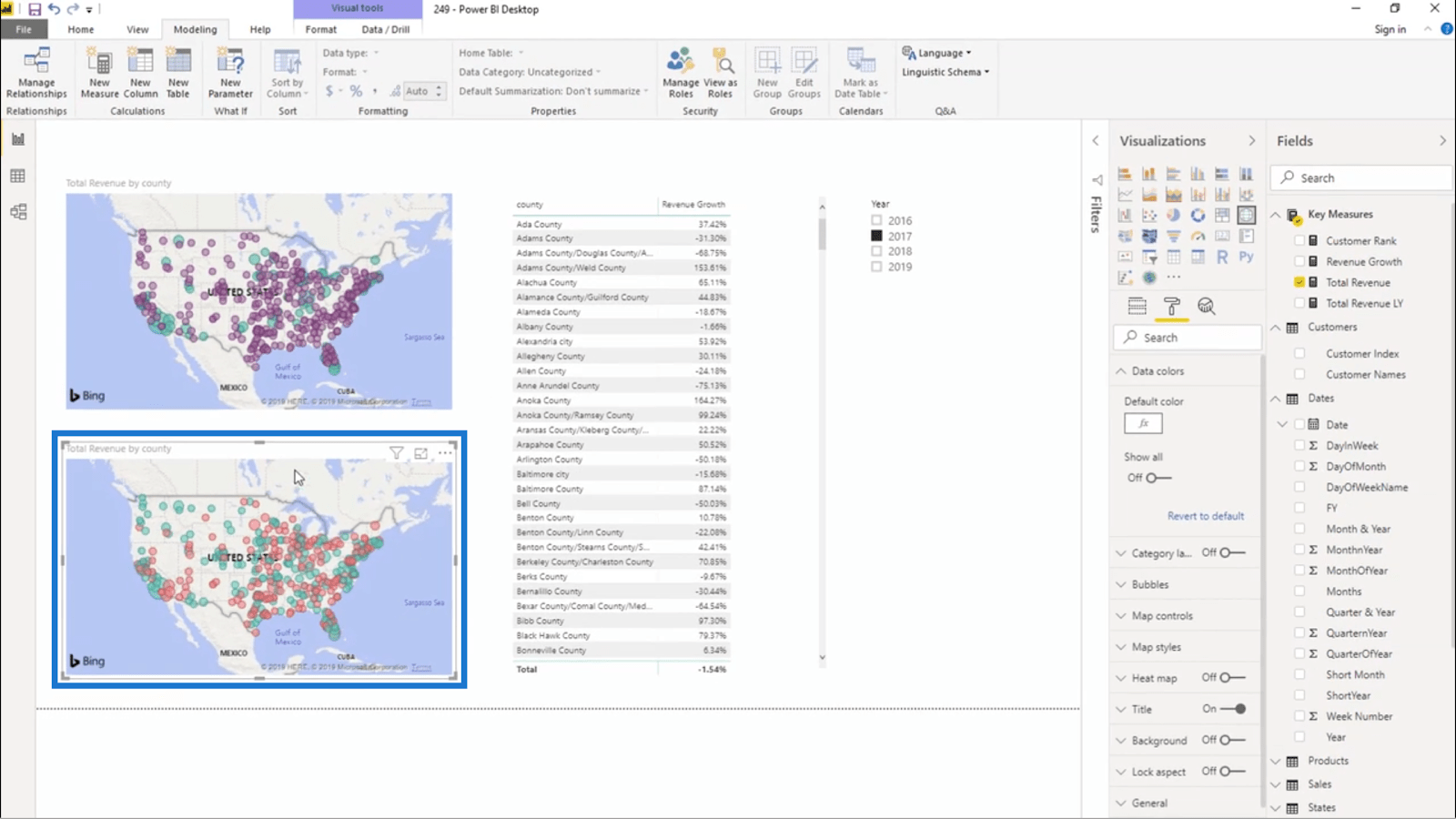Switch to the Home ribbon tab
Screen dimensions: 1456x819
point(80,29)
